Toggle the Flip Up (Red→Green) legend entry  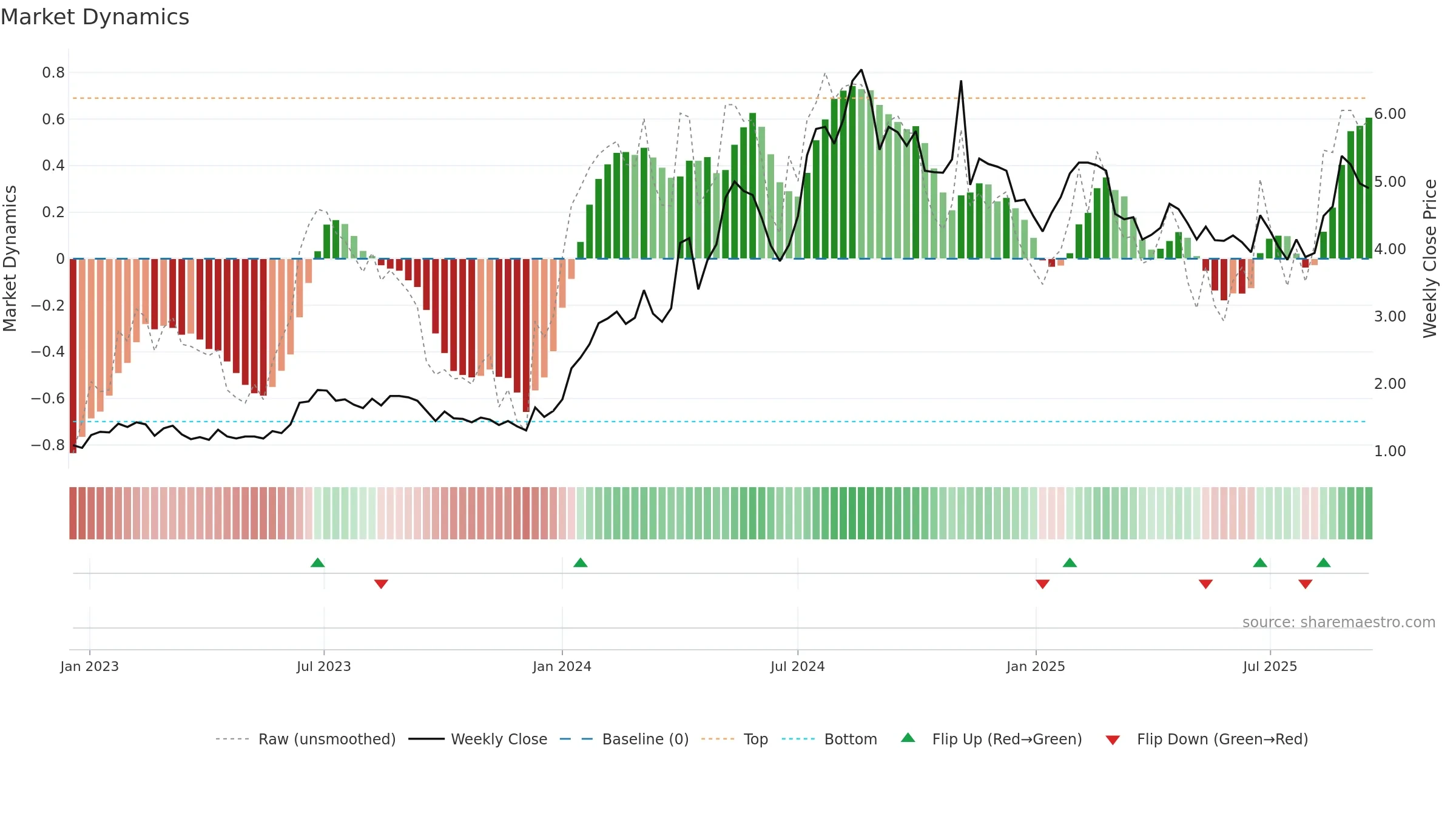pyautogui.click(x=991, y=739)
